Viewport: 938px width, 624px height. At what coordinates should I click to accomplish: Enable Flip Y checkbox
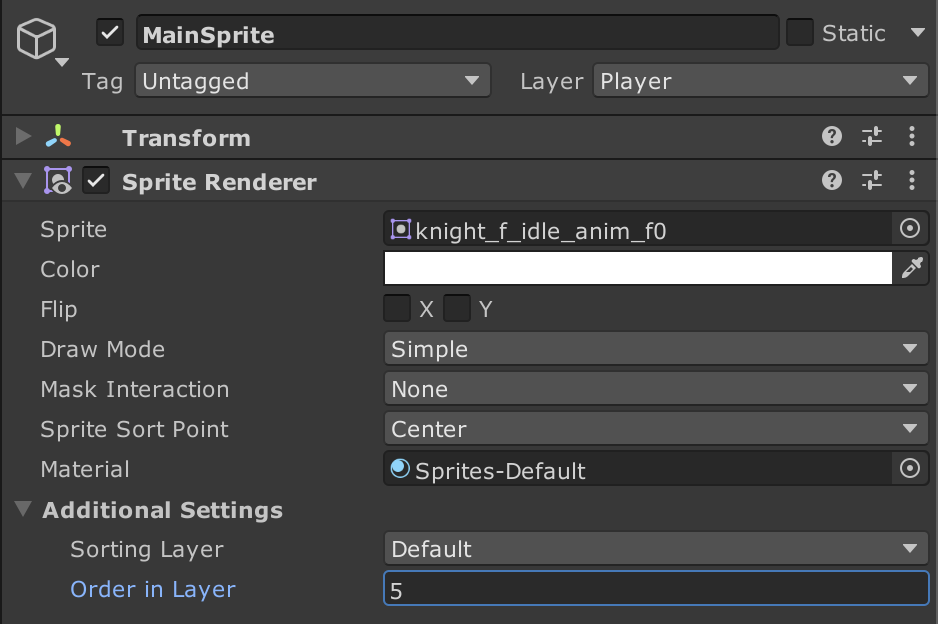(457, 308)
